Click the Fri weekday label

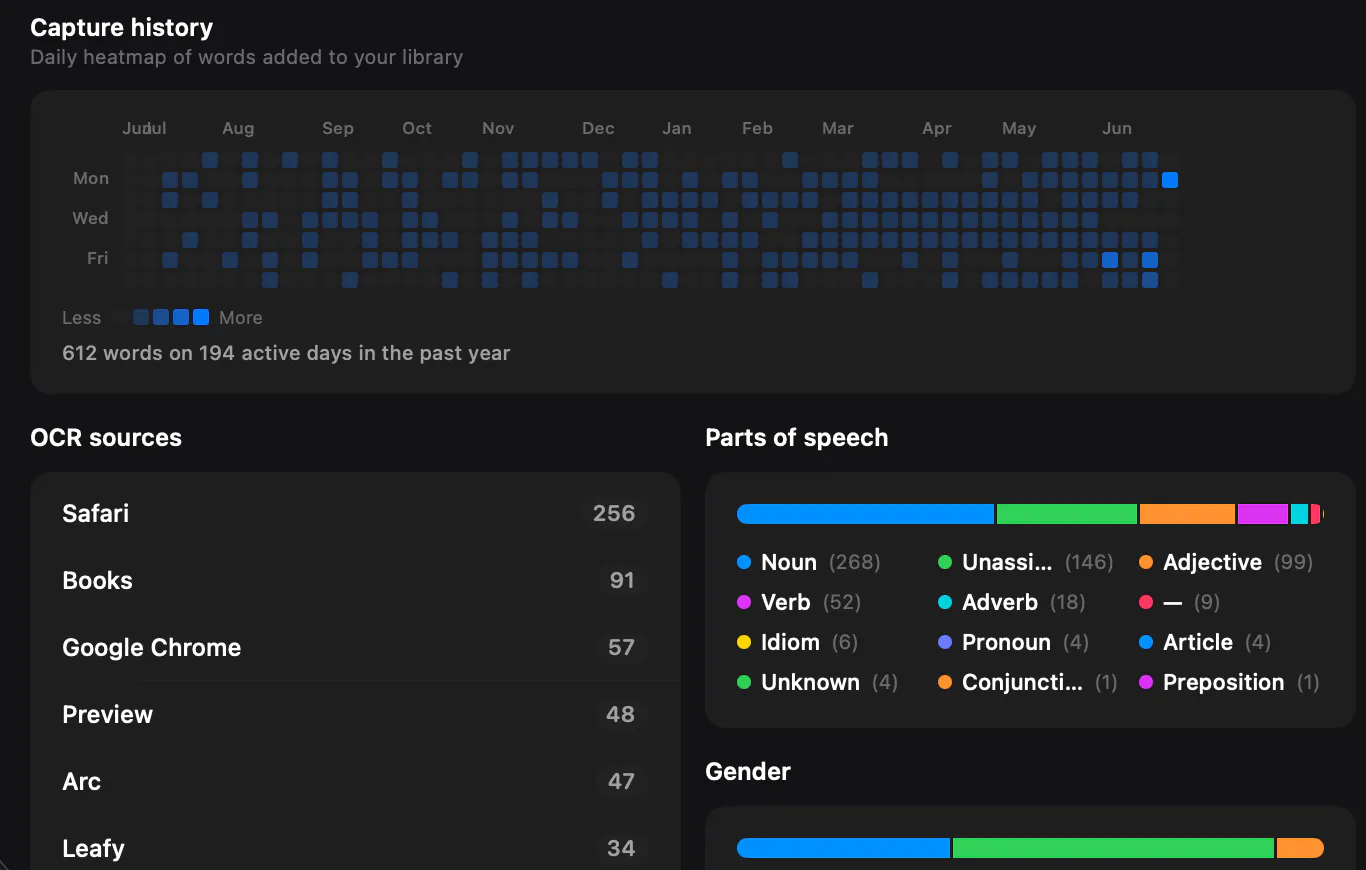click(x=97, y=258)
